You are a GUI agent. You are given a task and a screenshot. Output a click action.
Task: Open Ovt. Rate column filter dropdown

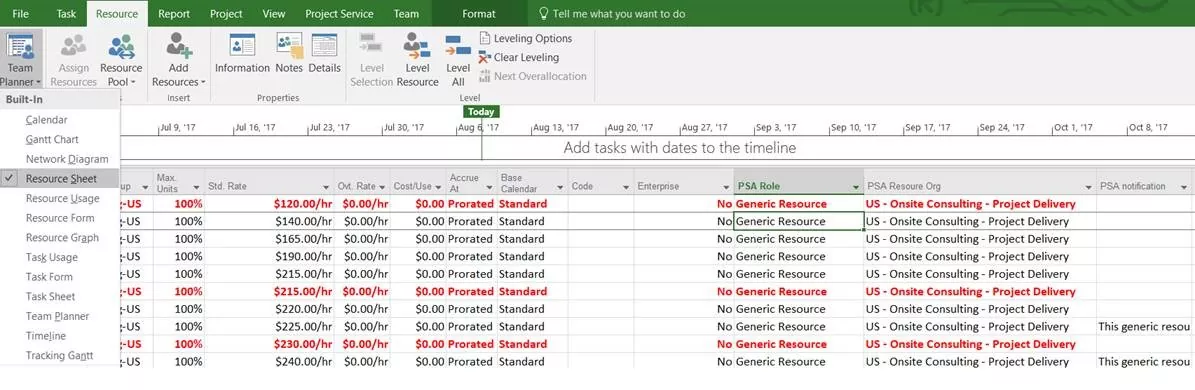coord(383,187)
